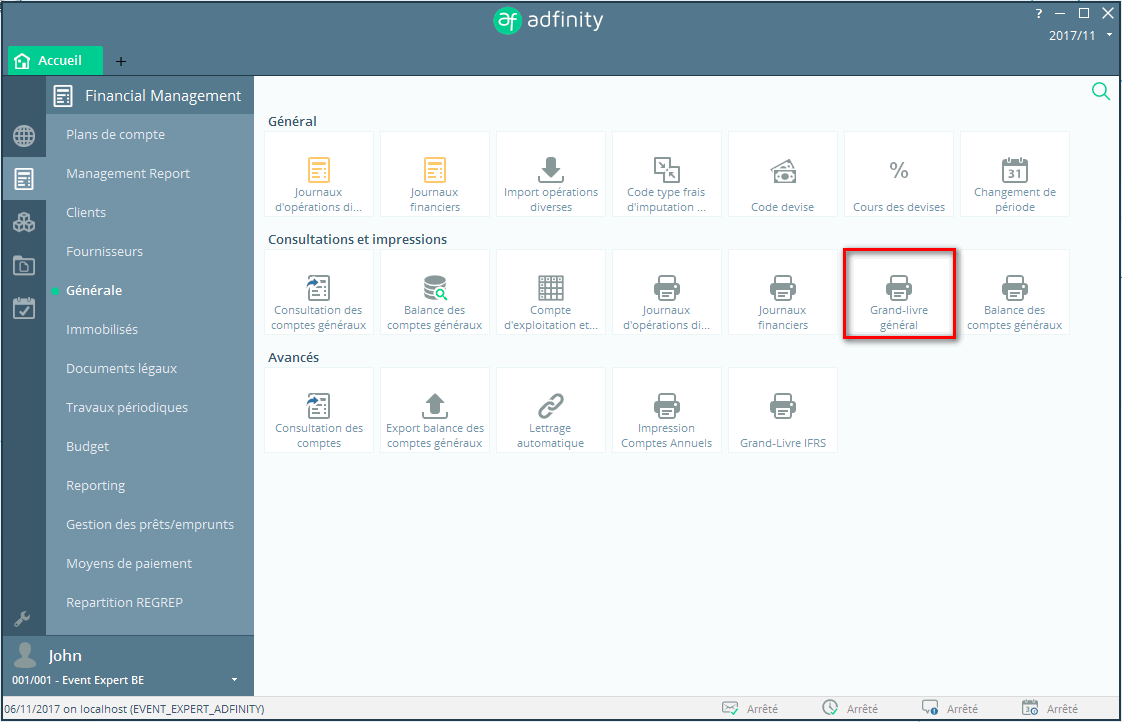
Task: Print Balance des comptes généraux tile
Action: (1015, 292)
